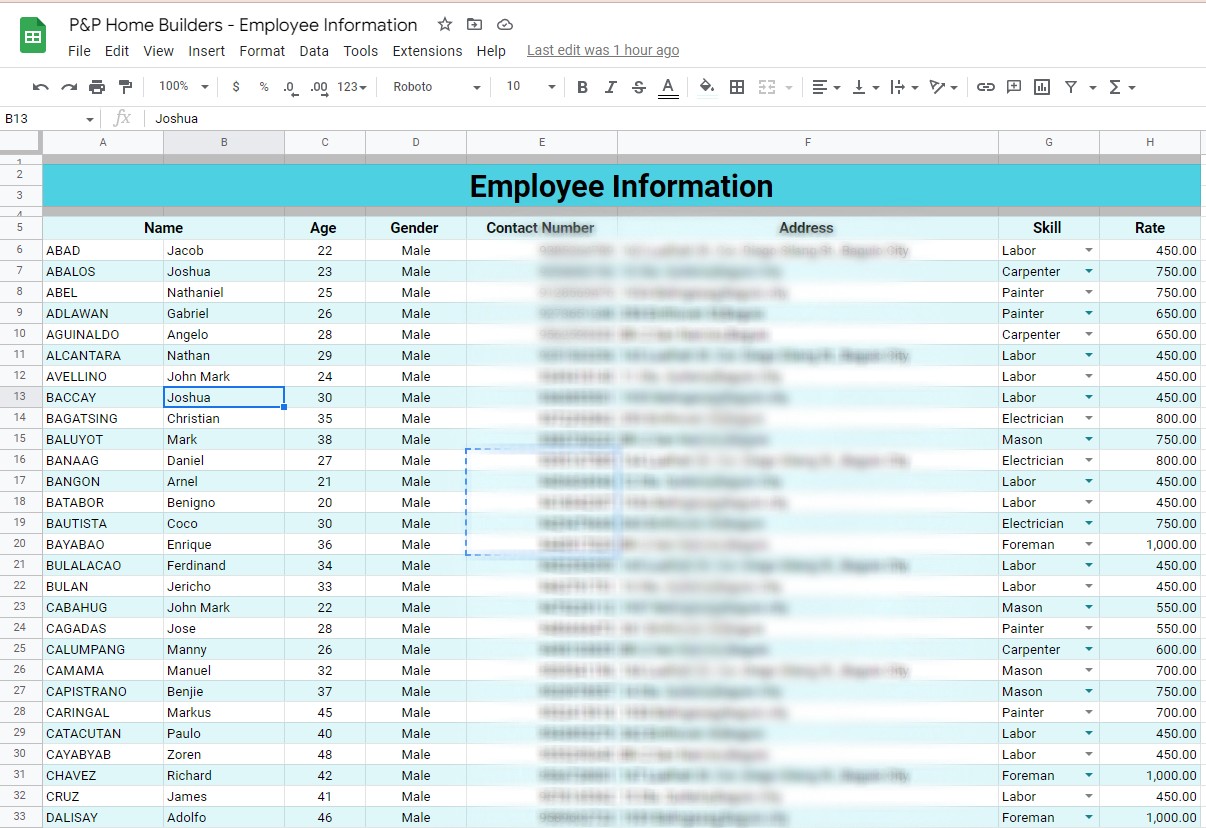
Task: Open the View menu
Action: 158,51
